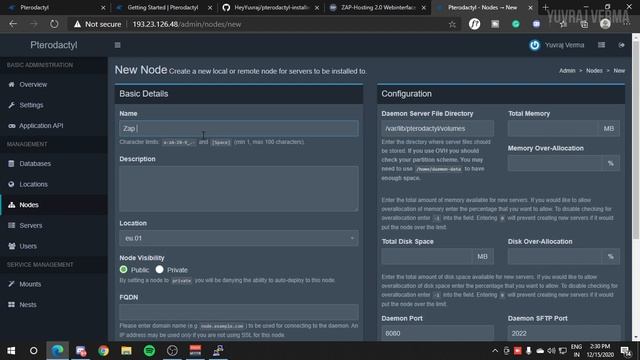Viewport: 640px width, 360px height.
Task: Switch to Getting Started Pterodactyl tab
Action: (x=162, y=7)
